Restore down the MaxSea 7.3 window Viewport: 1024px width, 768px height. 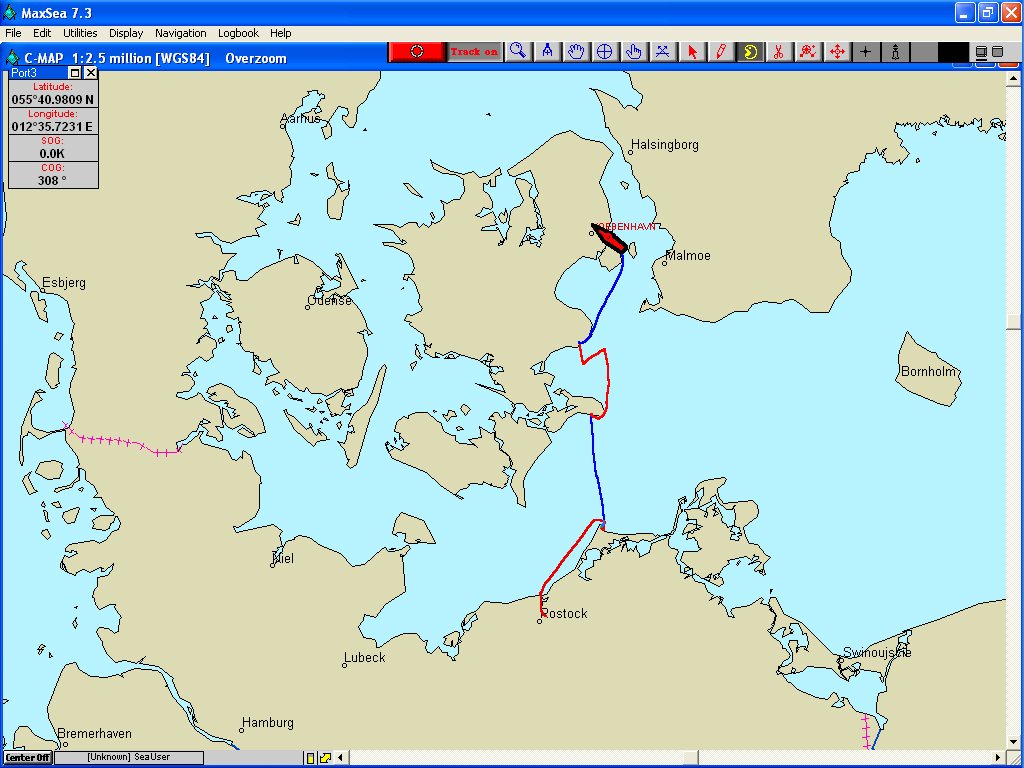click(988, 12)
